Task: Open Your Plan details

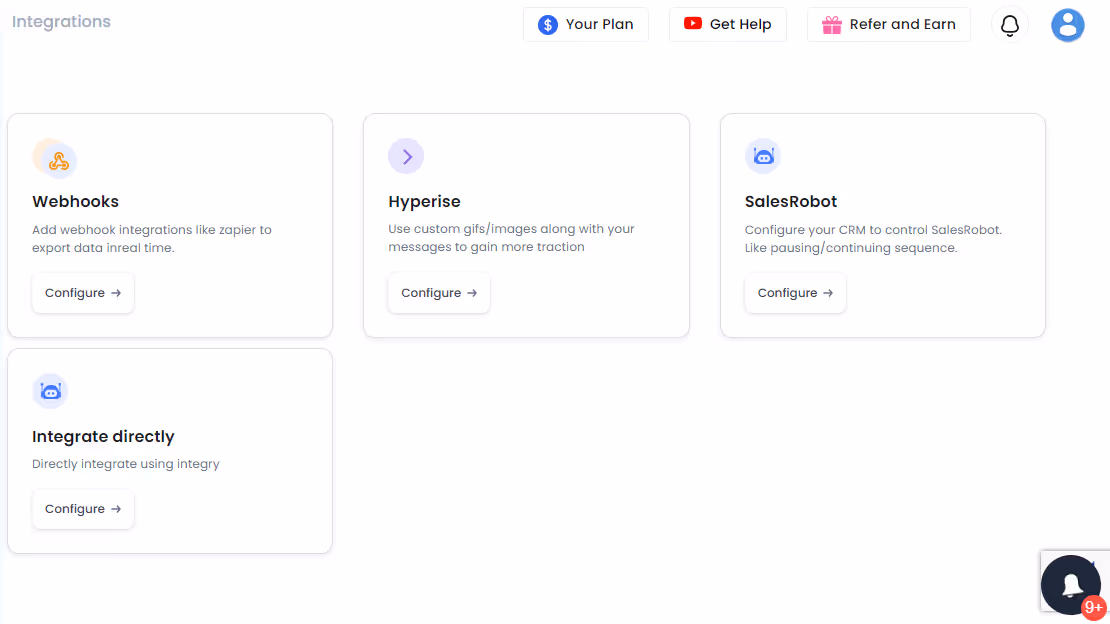Action: tap(585, 24)
